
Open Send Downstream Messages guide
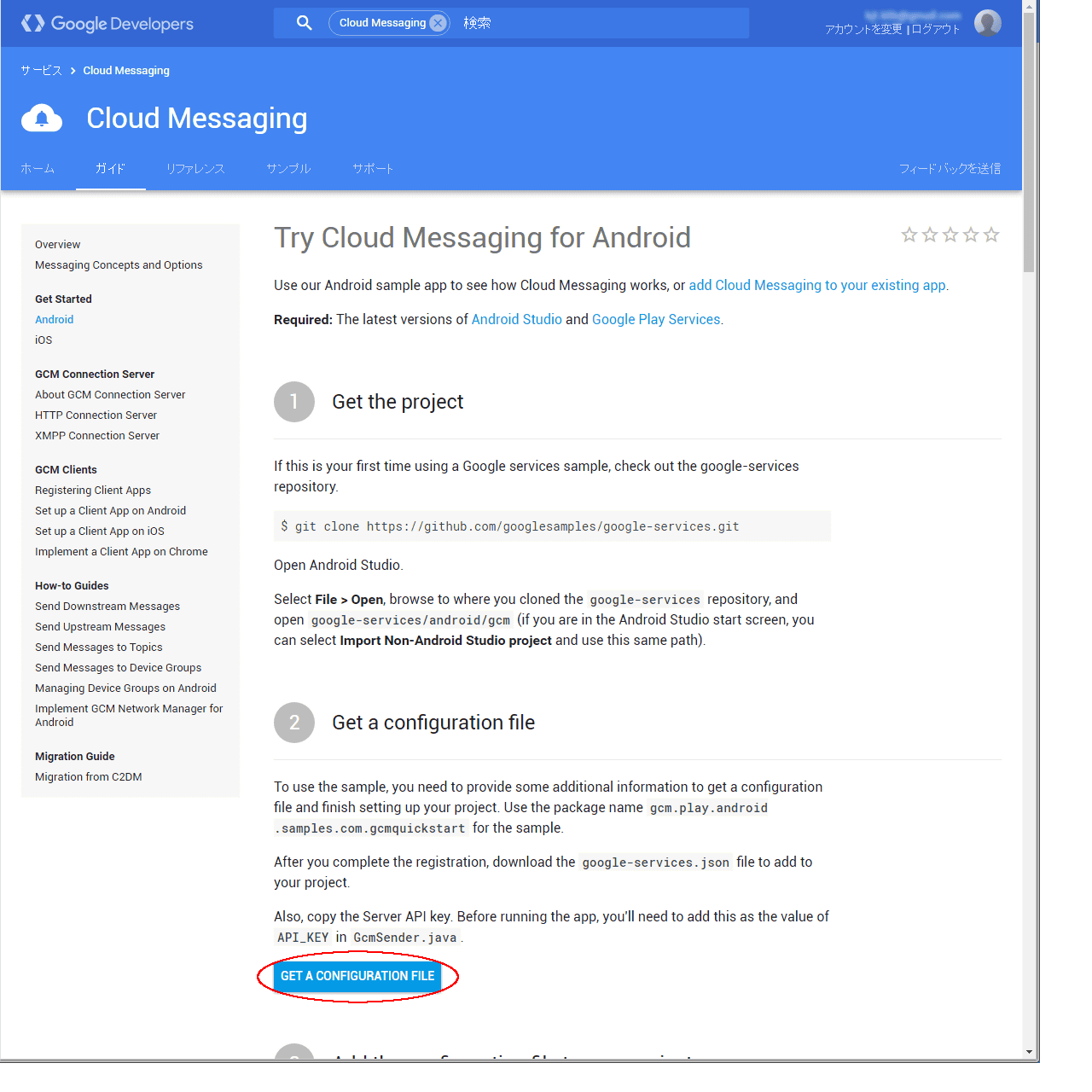[x=107, y=607]
